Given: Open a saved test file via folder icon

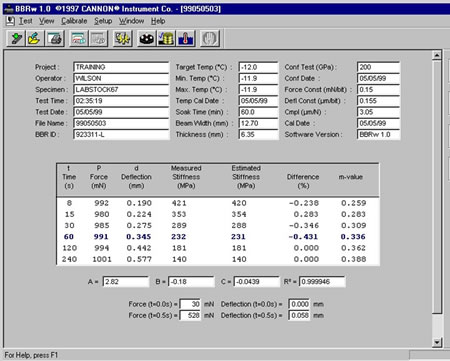Looking at the screenshot, I should (35, 39).
